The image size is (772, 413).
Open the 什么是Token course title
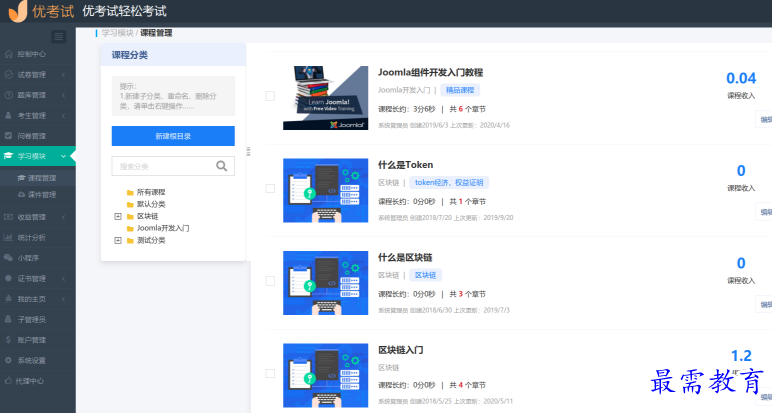pos(405,165)
